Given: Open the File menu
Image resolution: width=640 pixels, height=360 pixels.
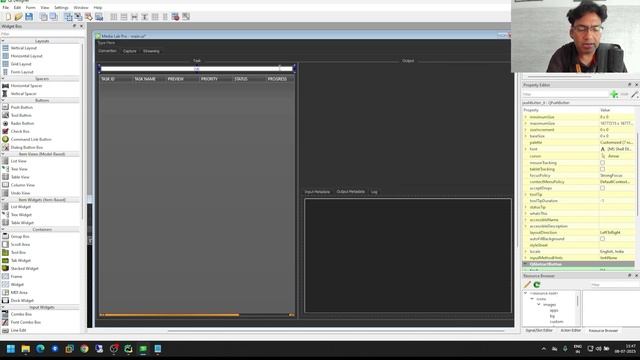Looking at the screenshot, I should [x=6, y=8].
